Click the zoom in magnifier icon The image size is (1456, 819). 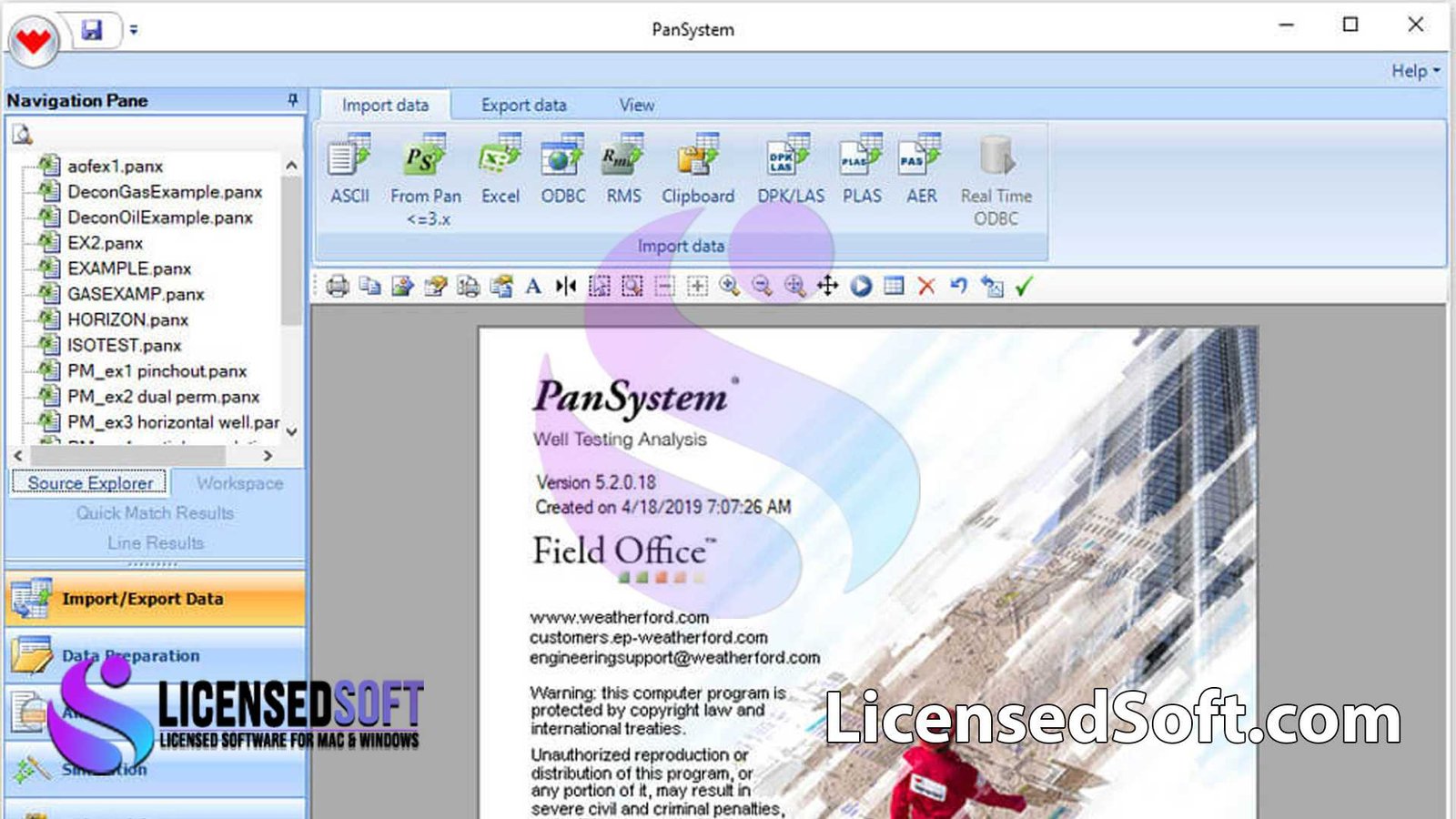click(x=730, y=287)
